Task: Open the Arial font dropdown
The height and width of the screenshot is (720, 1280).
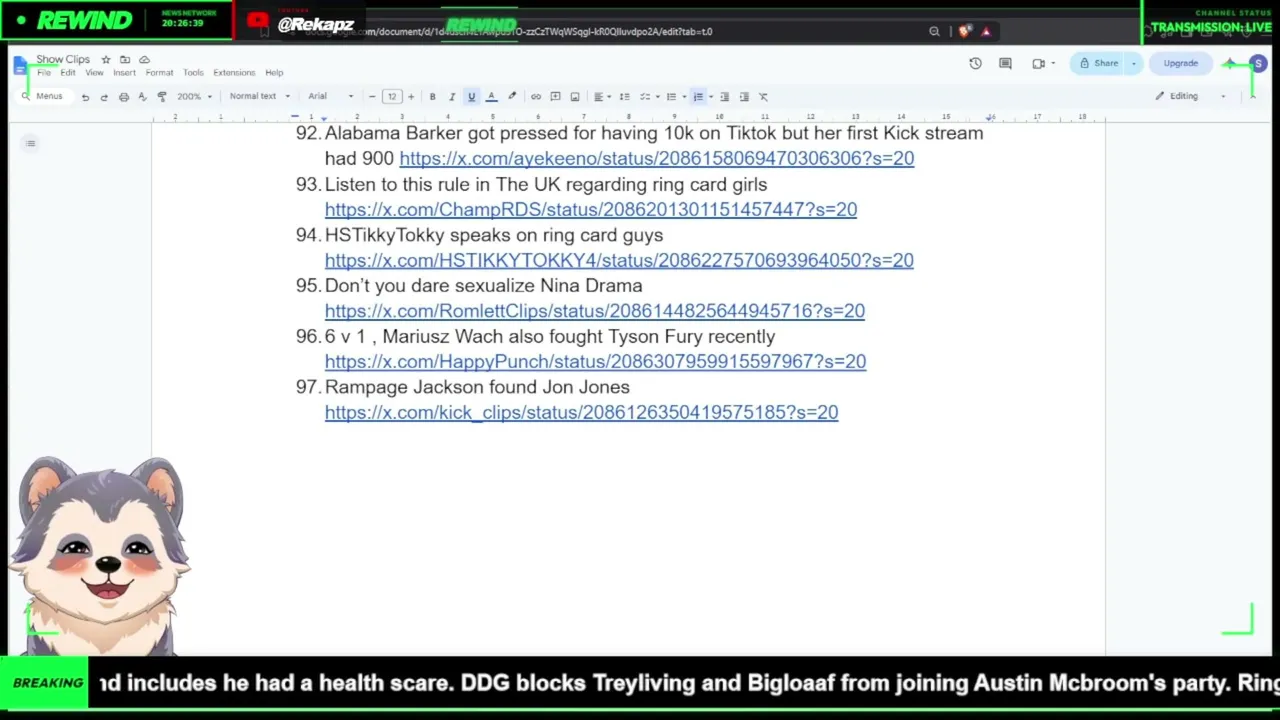Action: tap(331, 97)
